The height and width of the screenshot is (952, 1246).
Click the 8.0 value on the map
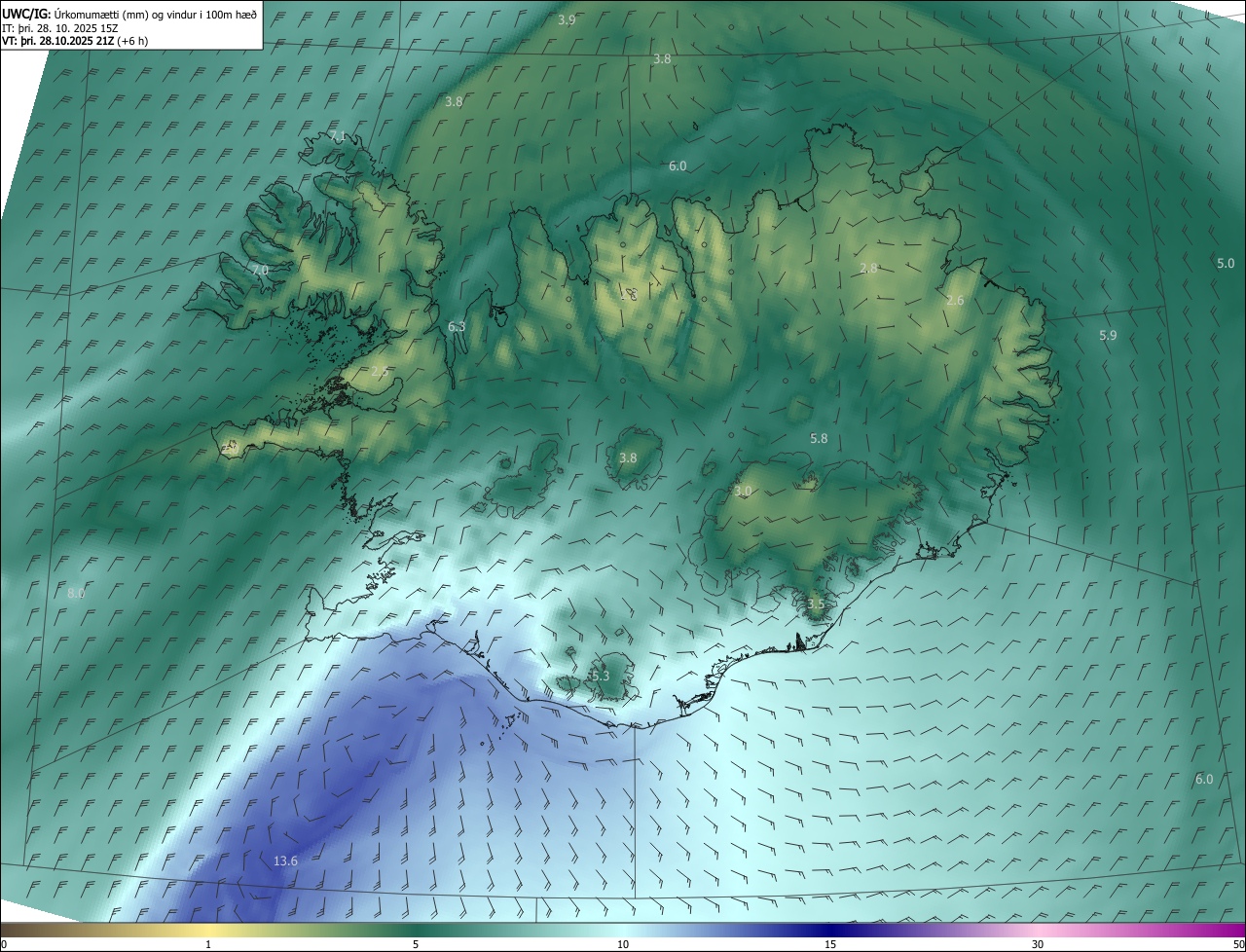(76, 593)
